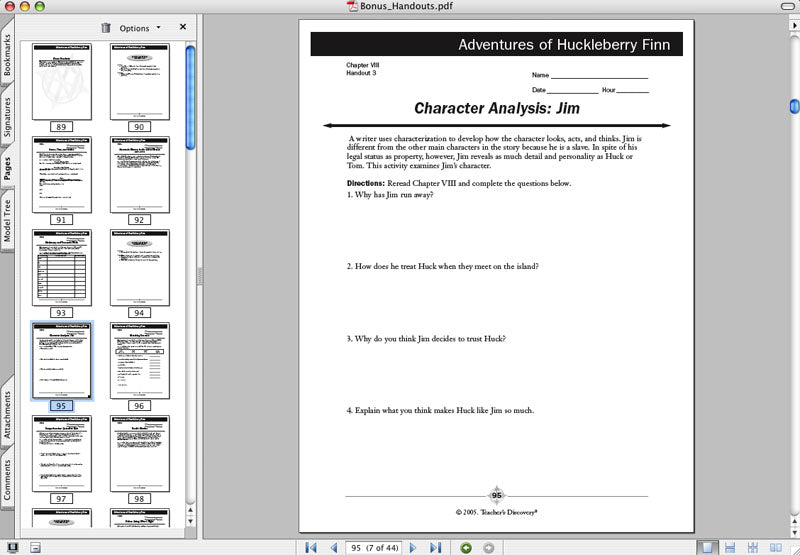Image resolution: width=800 pixels, height=555 pixels.
Task: Click the page label 95 under thumbnail
Action: click(x=61, y=406)
